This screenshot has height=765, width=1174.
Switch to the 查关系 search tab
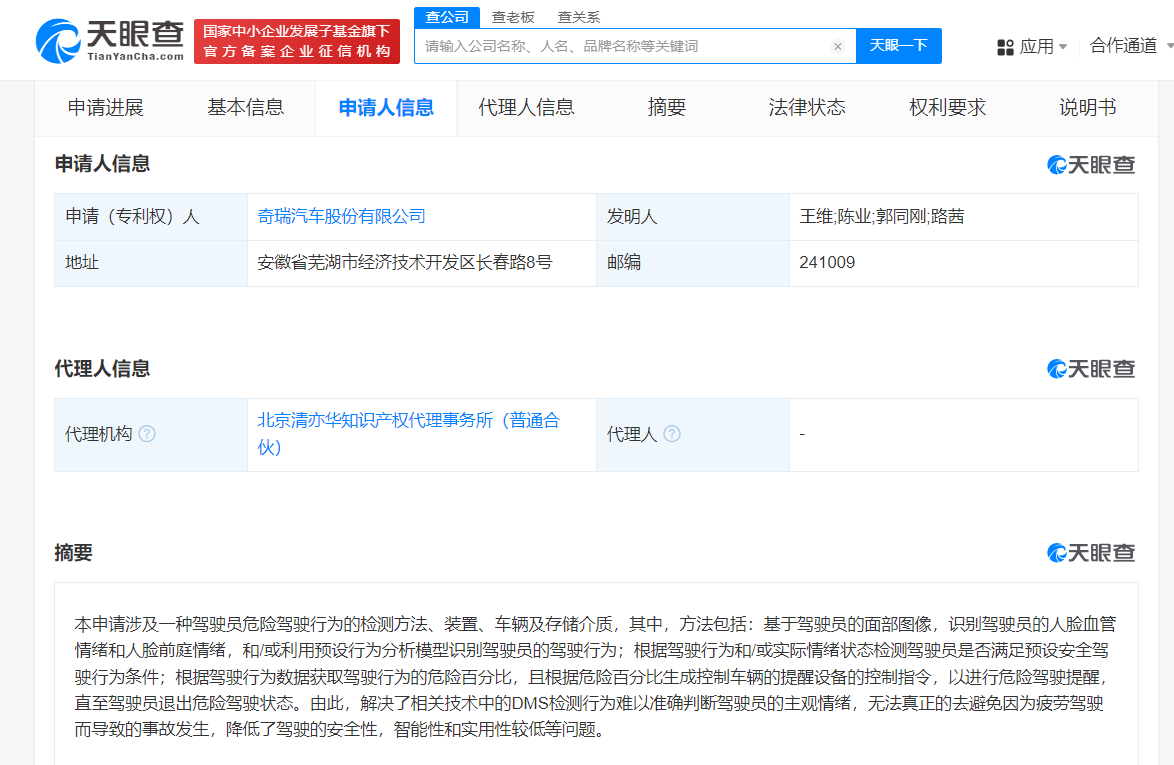(579, 17)
